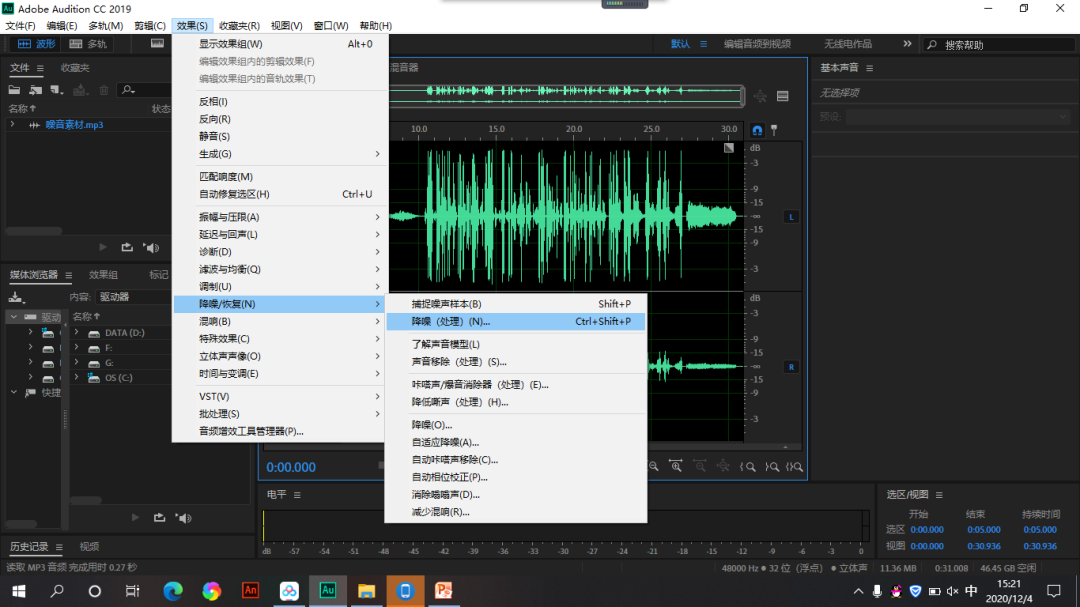Click the zoom in at in-point icon
Image resolution: width=1080 pixels, height=607 pixels.
point(748,466)
